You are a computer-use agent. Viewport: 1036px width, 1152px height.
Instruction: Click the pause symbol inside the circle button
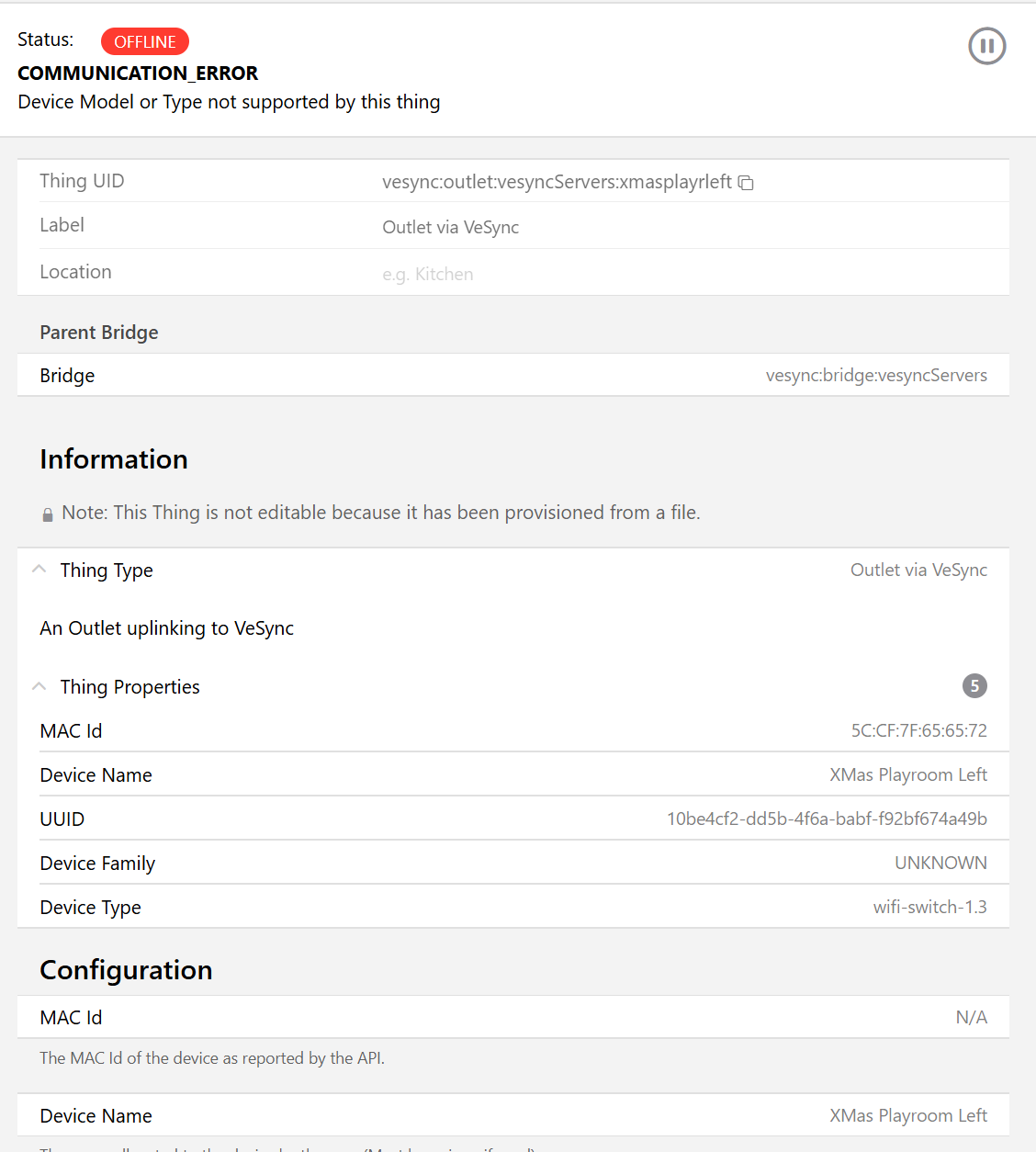pos(986,46)
